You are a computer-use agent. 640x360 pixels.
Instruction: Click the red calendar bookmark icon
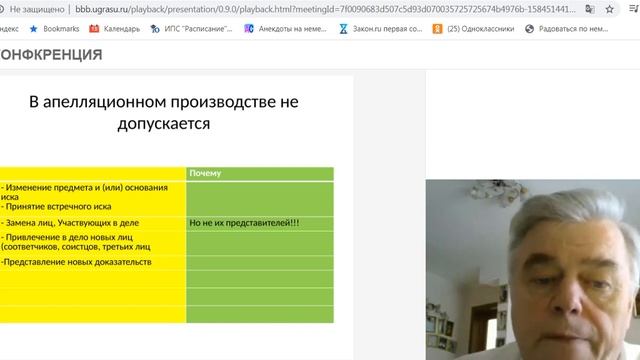pos(94,29)
